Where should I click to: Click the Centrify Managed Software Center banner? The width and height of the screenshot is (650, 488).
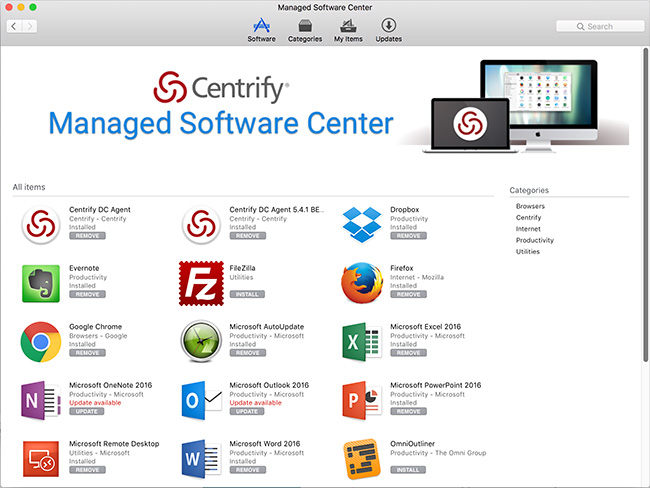point(319,107)
